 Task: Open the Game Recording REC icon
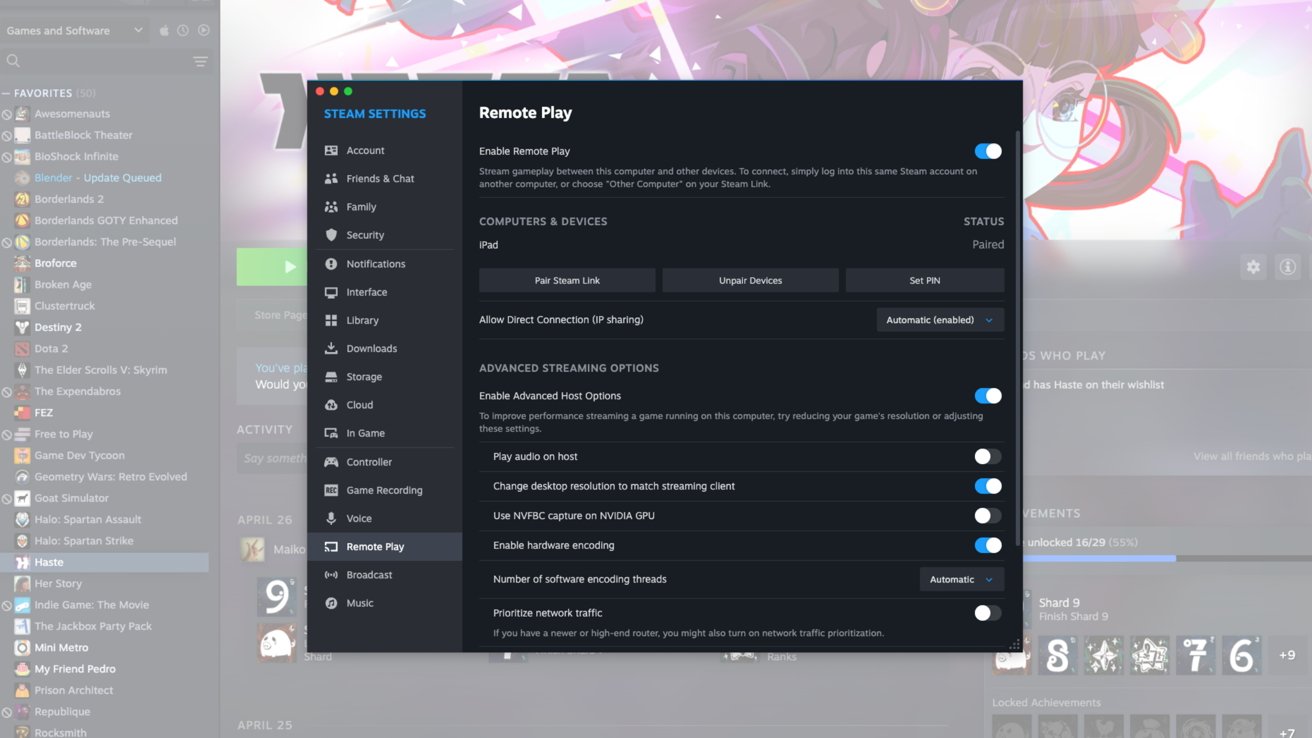[331, 490]
